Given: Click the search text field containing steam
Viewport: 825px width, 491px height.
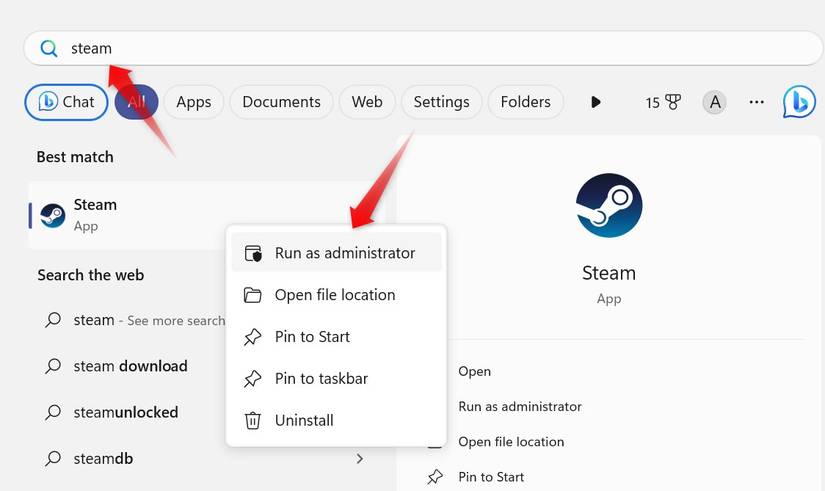Looking at the screenshot, I should click(x=422, y=48).
